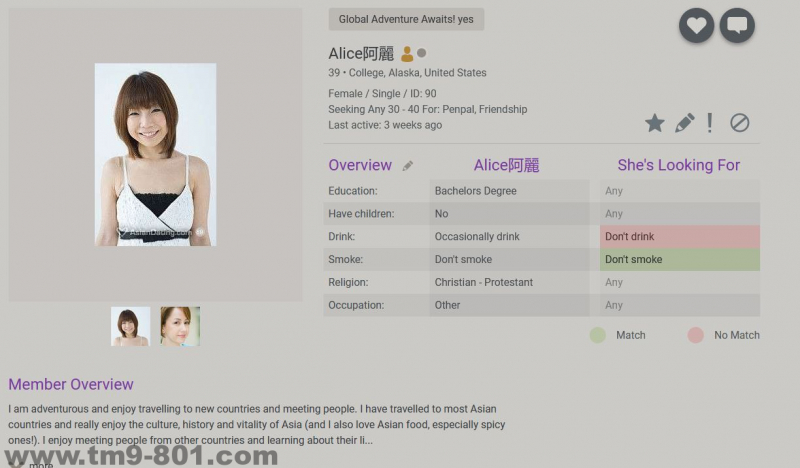Report profile using the exclamation icon
The height and width of the screenshot is (468, 800).
[x=710, y=123]
